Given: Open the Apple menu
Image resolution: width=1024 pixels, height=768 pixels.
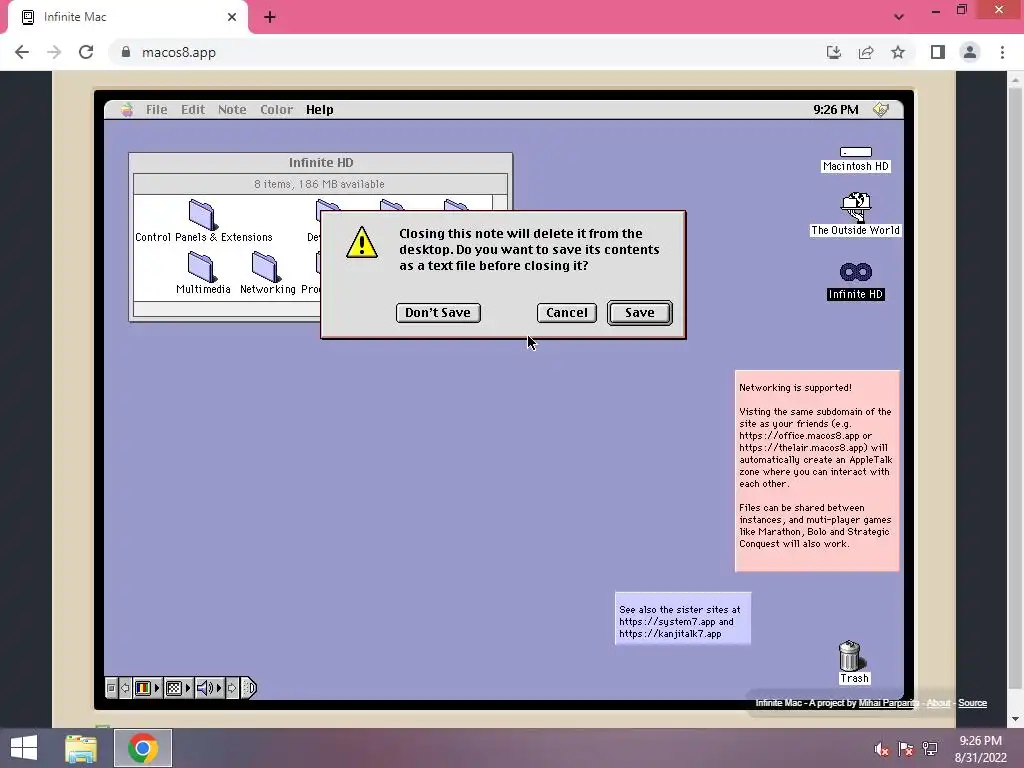Looking at the screenshot, I should click(x=127, y=110).
